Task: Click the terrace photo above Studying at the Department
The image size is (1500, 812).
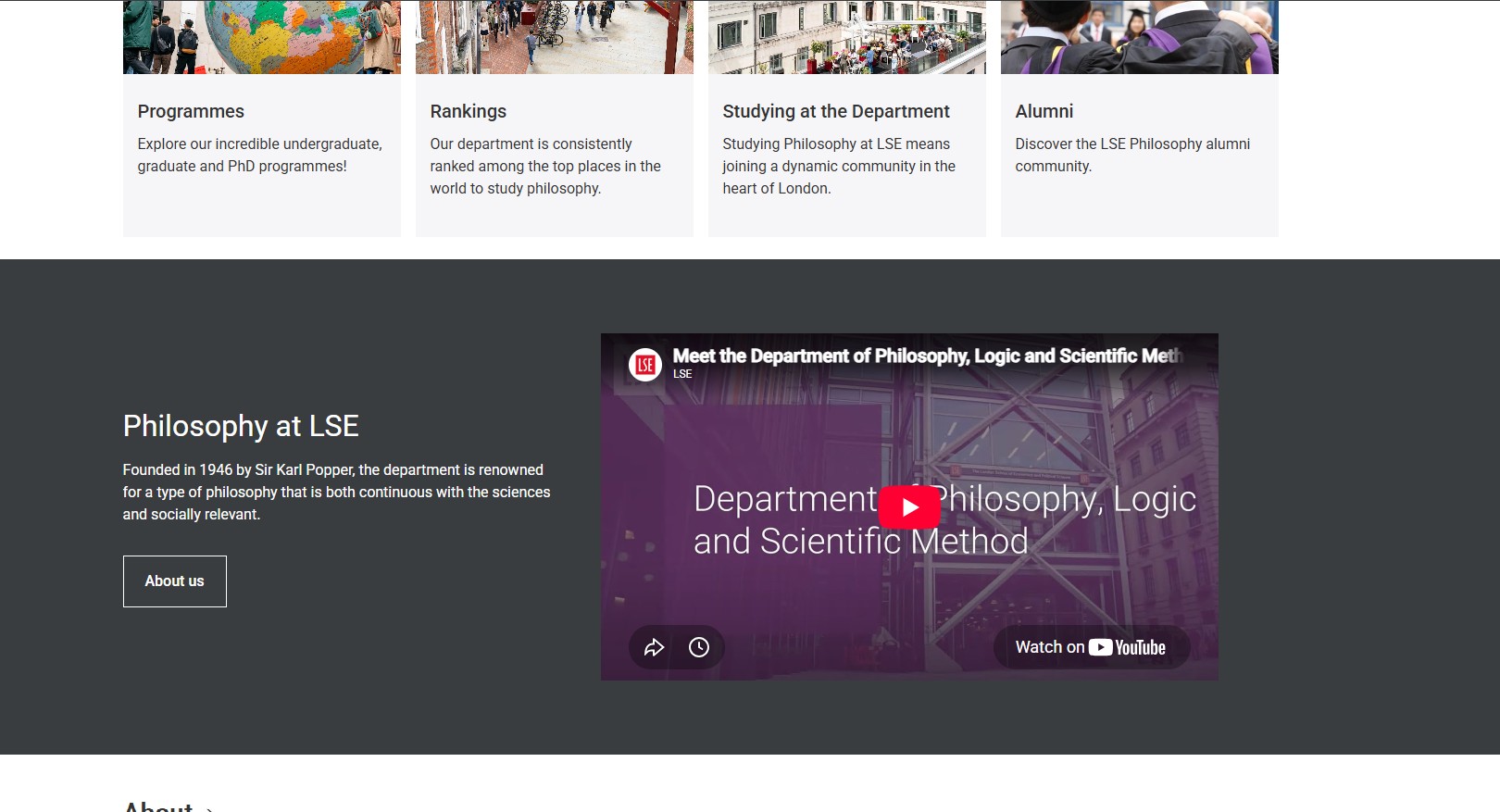Action: pyautogui.click(x=847, y=37)
